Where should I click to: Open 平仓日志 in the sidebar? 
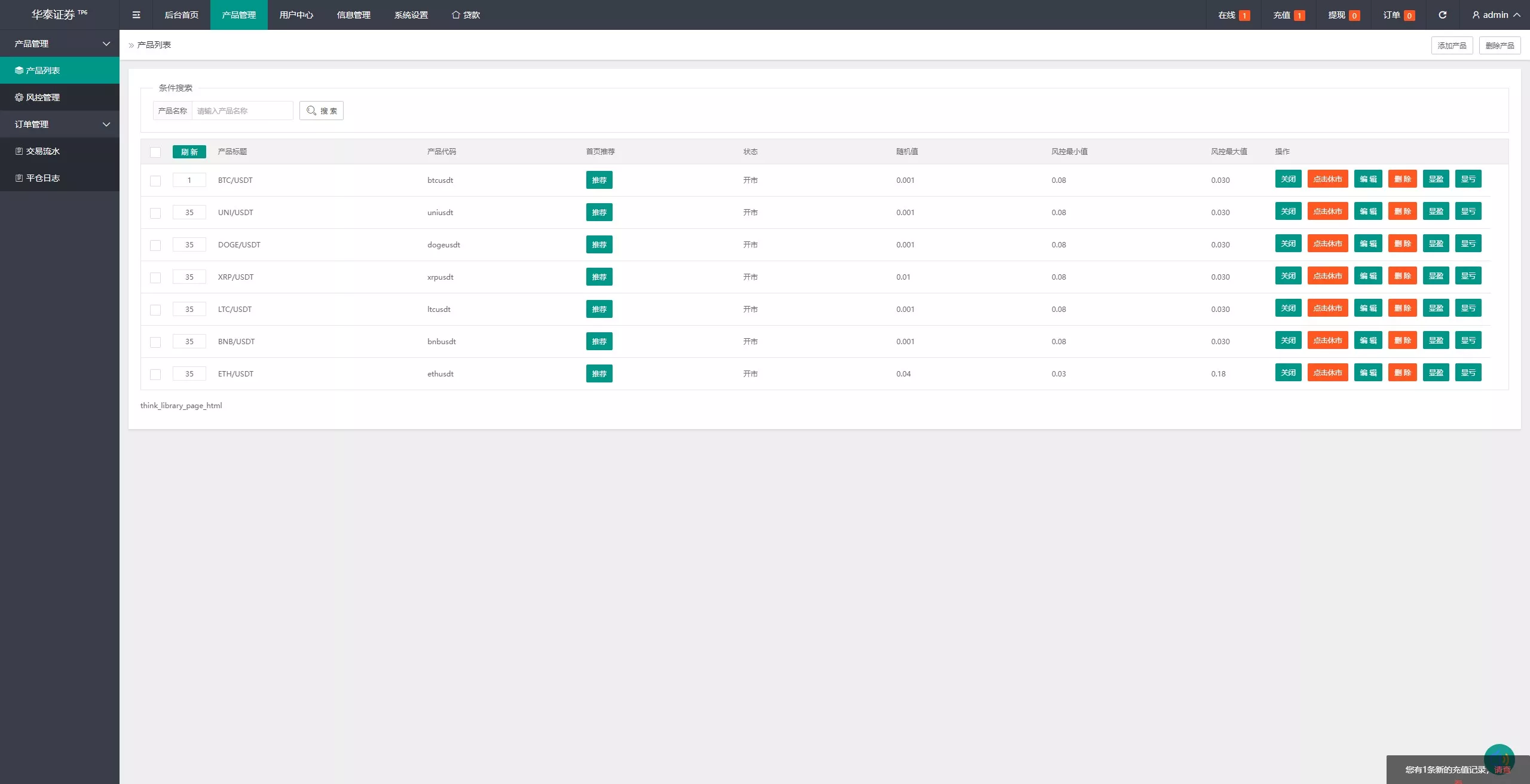click(x=60, y=178)
